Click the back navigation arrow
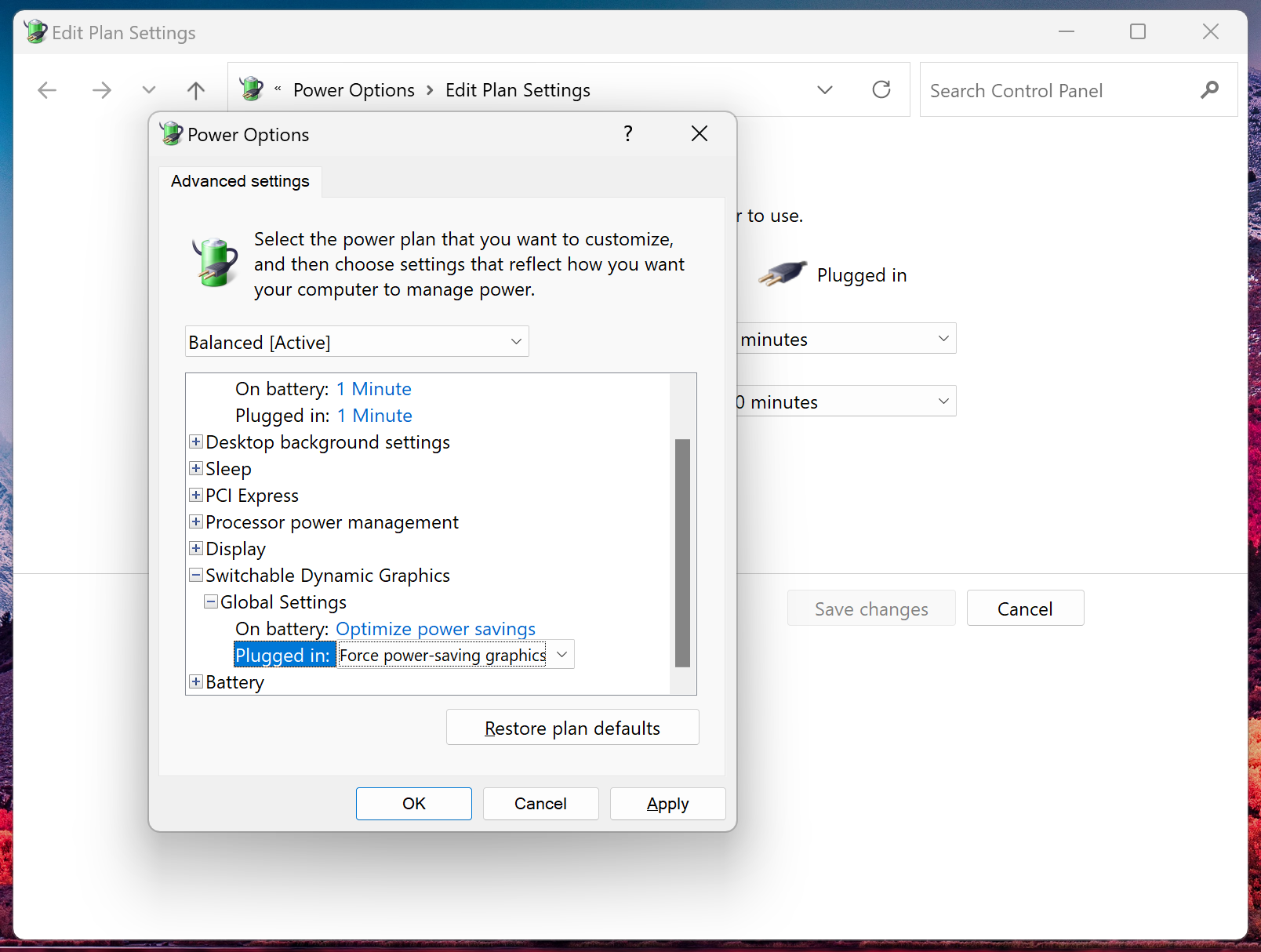 47,89
